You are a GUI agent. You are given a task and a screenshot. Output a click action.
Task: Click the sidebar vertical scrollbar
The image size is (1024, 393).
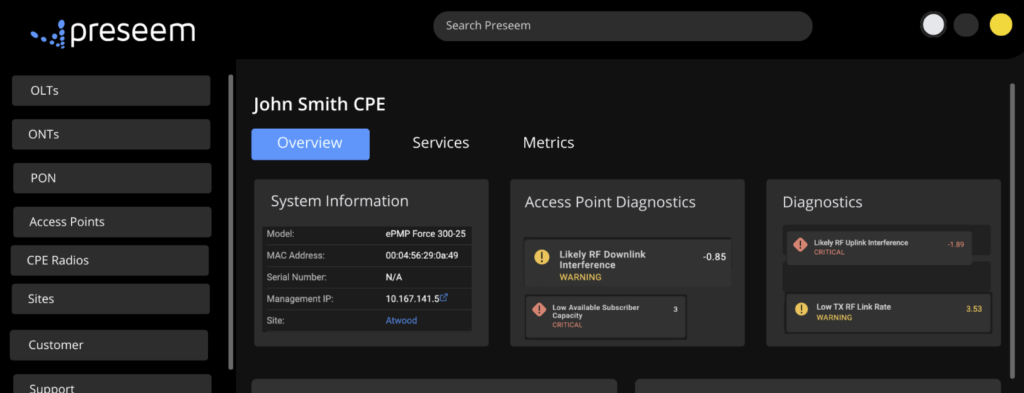point(230,222)
